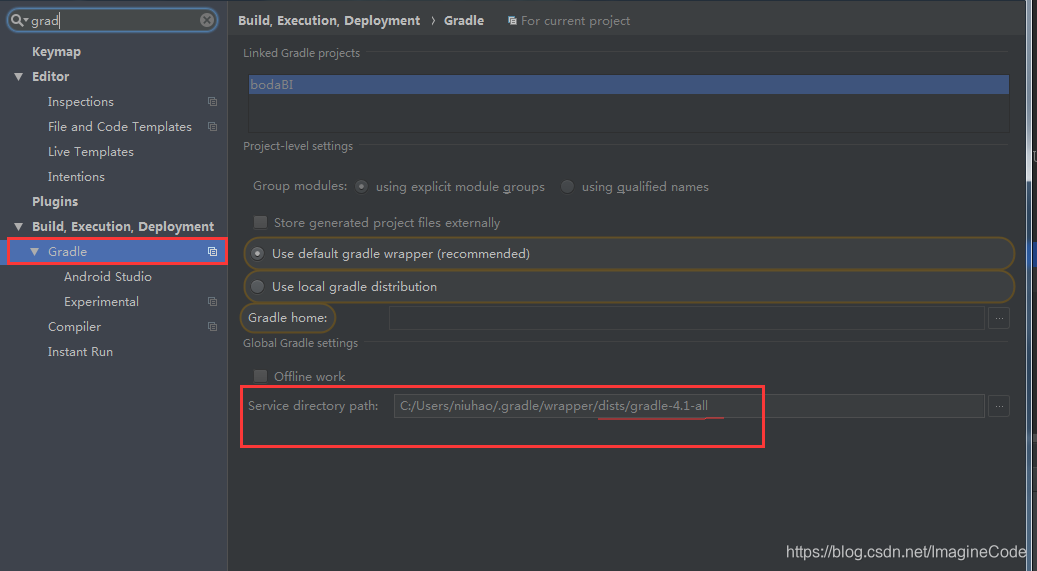1037x571 pixels.
Task: Open the Plugins settings page
Action: click(x=55, y=202)
